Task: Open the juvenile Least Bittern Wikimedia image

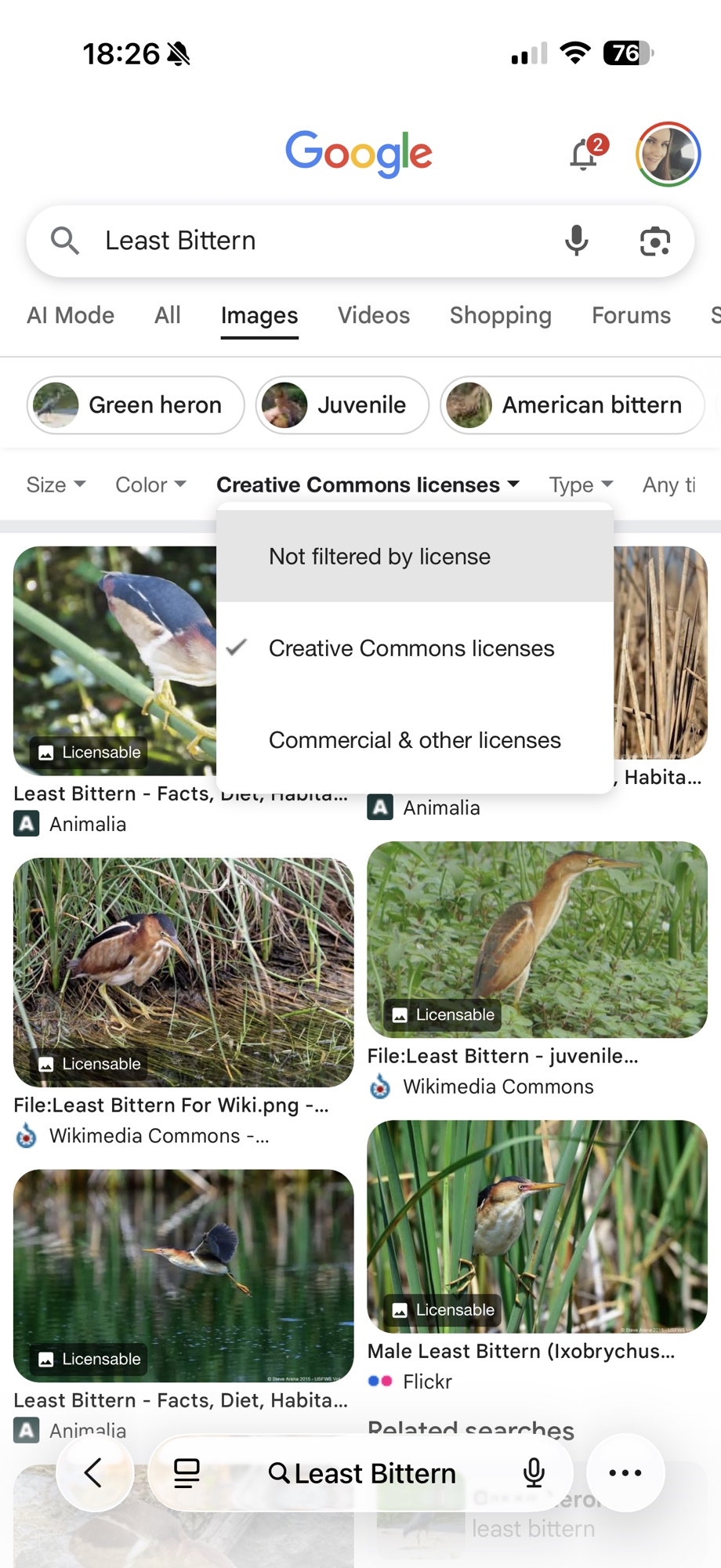Action: (x=537, y=939)
